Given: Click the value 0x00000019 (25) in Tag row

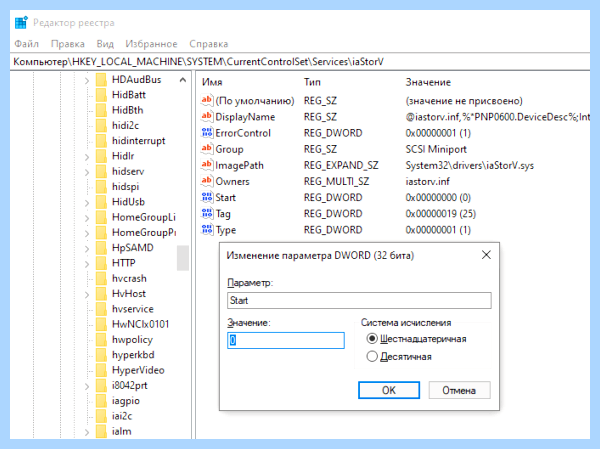Looking at the screenshot, I should 440,214.
